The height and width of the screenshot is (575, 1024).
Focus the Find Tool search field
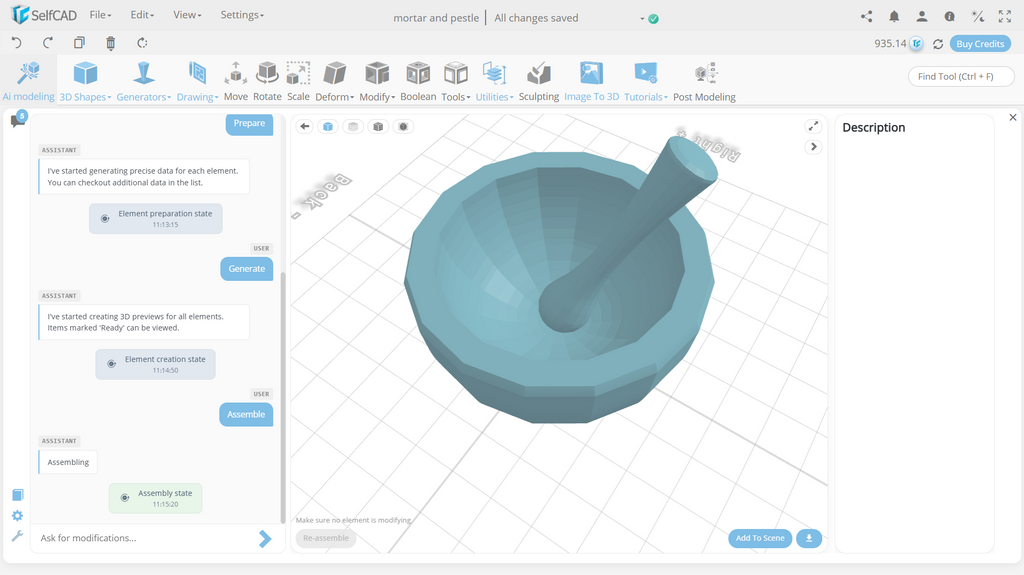click(961, 76)
